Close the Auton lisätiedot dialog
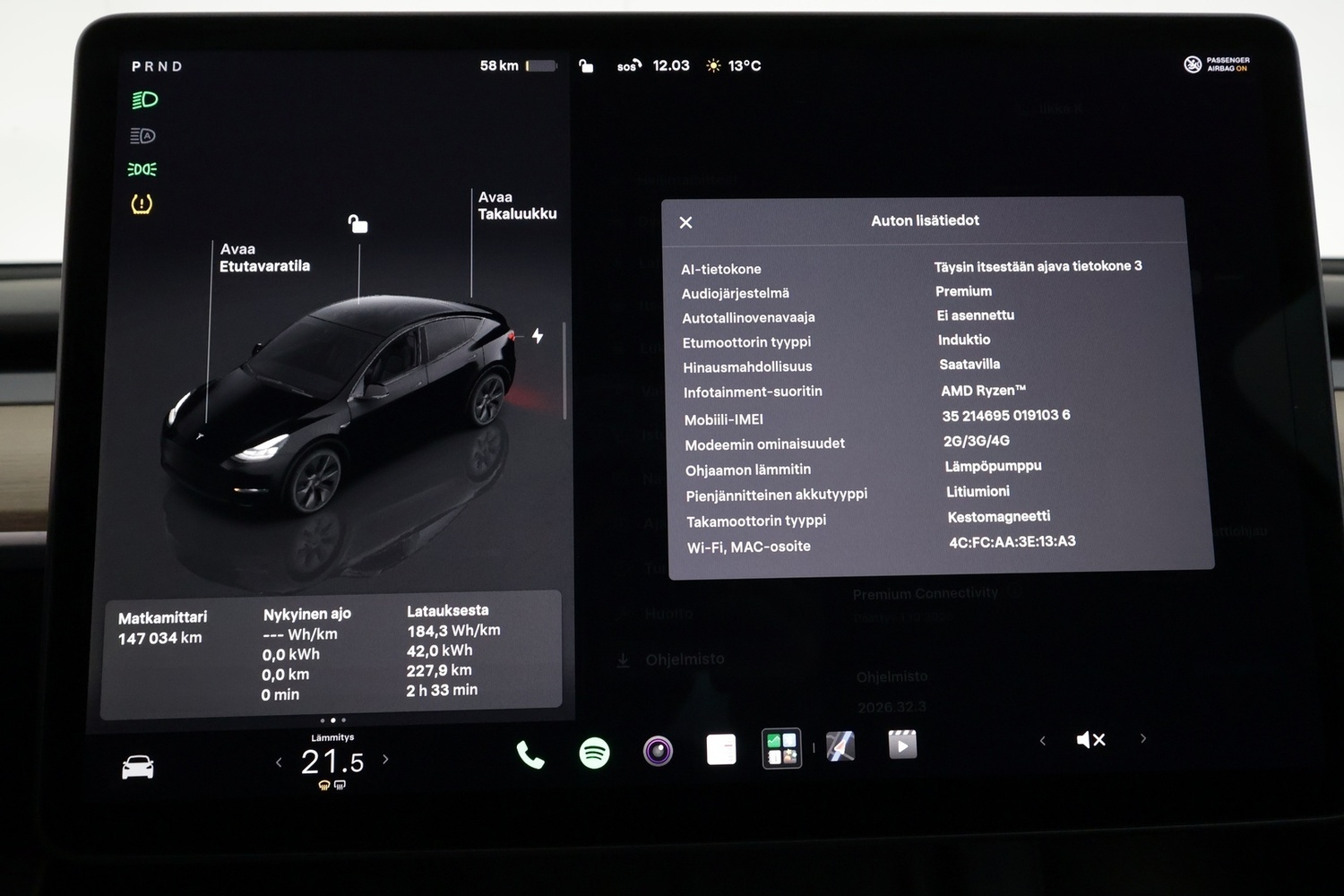Screen dimensions: 1344x896 [685, 222]
